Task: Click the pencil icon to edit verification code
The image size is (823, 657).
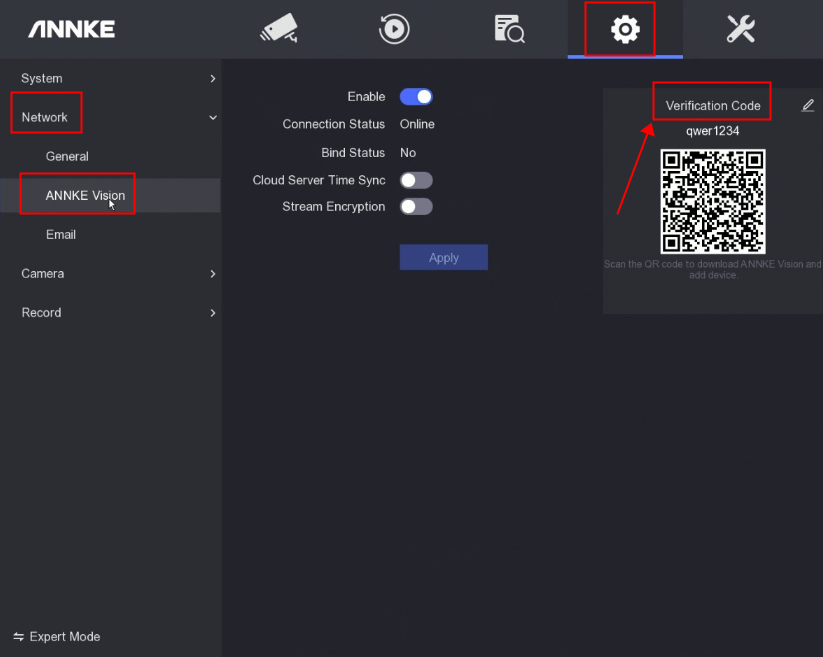Action: coord(808,103)
